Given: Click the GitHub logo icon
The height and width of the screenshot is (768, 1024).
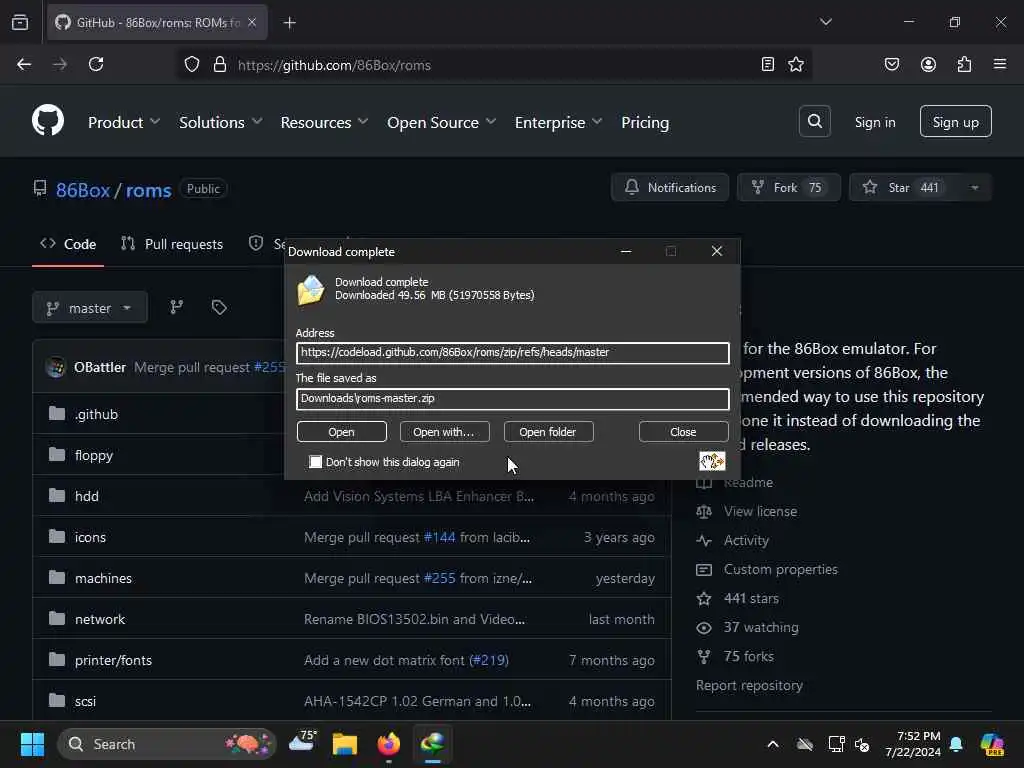Looking at the screenshot, I should 48,121.
